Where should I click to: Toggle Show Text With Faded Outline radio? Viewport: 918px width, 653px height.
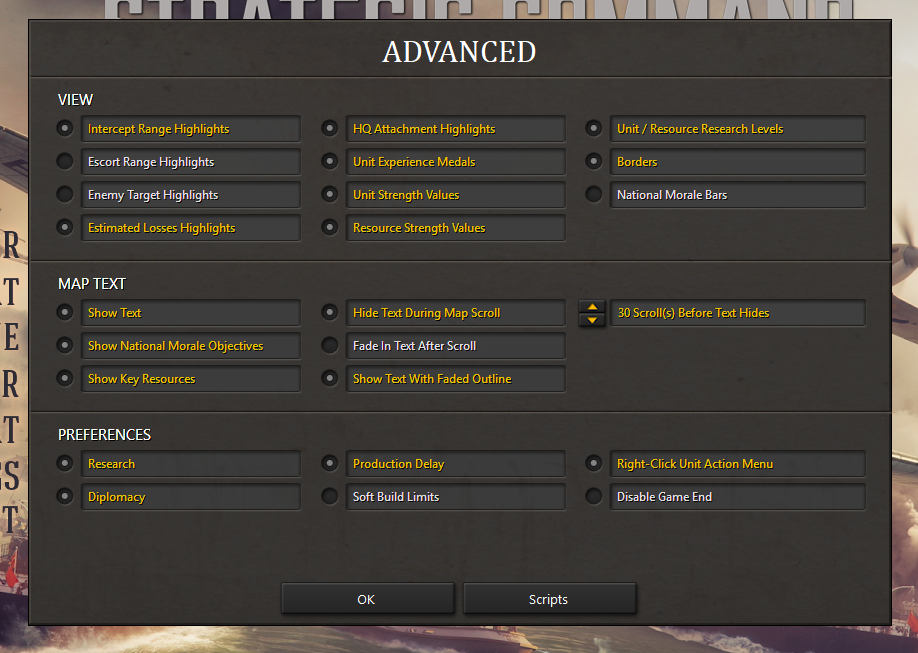click(330, 378)
